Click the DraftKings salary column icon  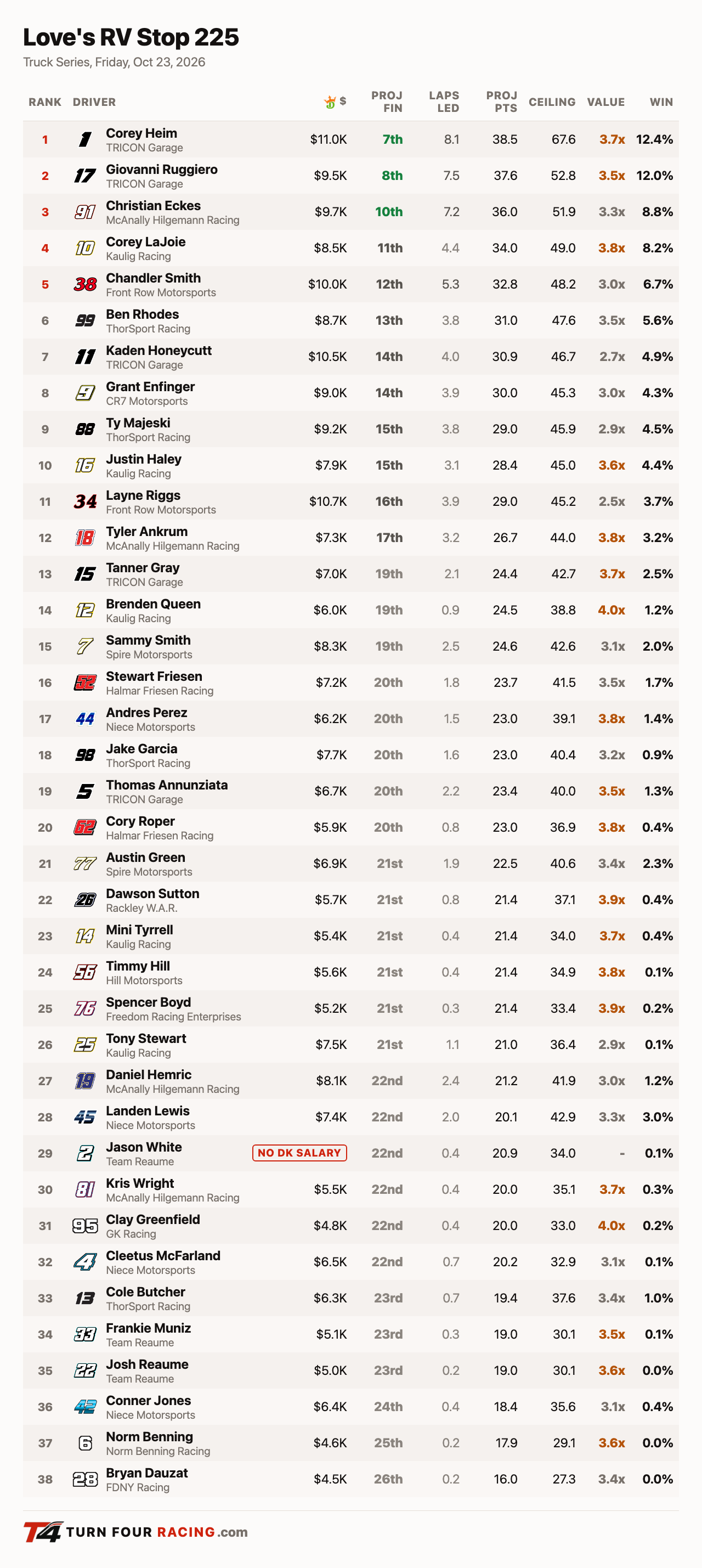click(x=330, y=101)
